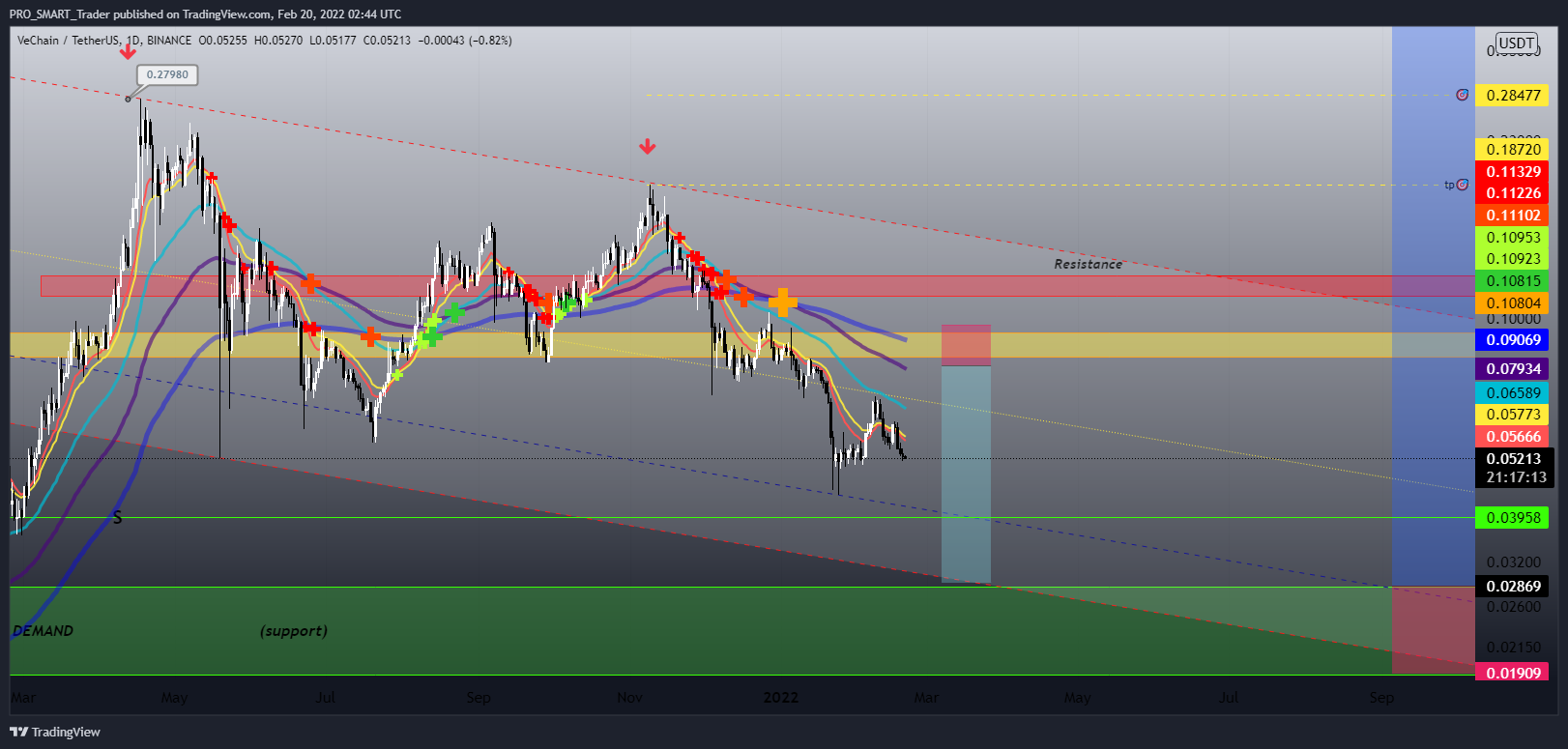Click the target emoji at the 0.28477 line
The height and width of the screenshot is (749, 1568).
pyautogui.click(x=1462, y=95)
